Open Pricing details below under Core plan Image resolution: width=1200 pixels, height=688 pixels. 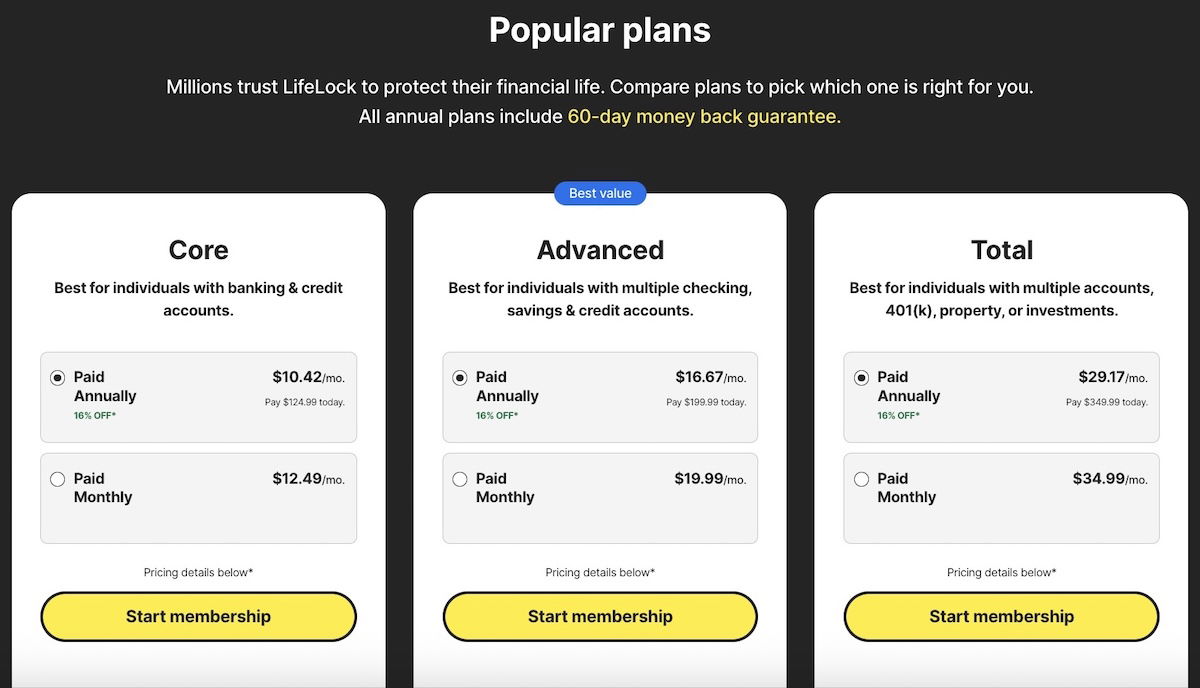[198, 573]
